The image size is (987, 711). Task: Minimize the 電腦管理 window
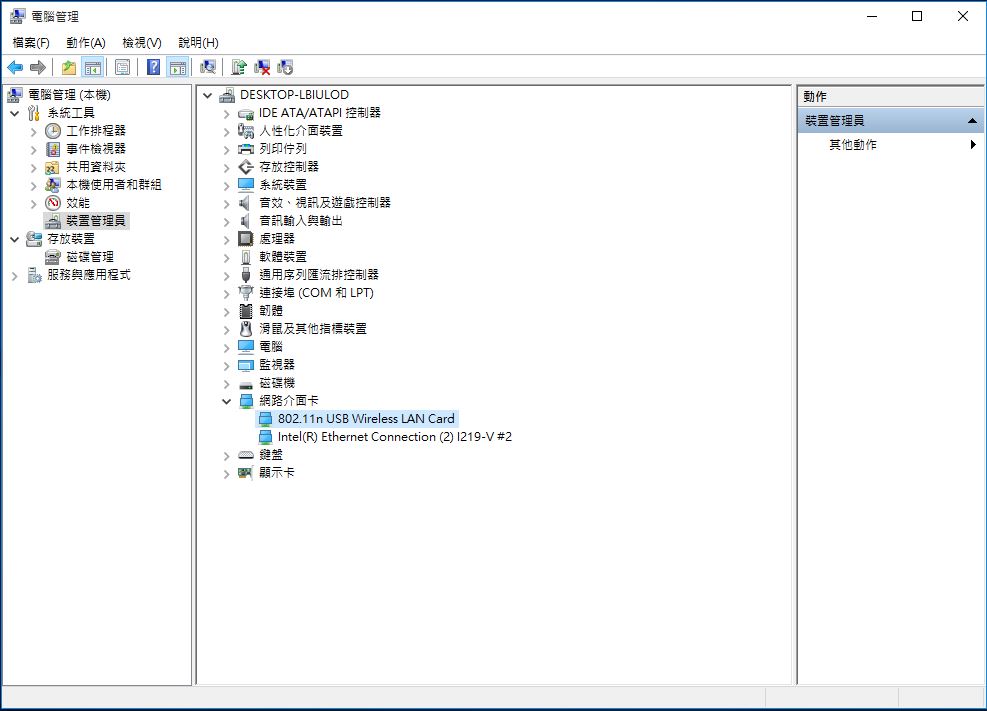[872, 16]
